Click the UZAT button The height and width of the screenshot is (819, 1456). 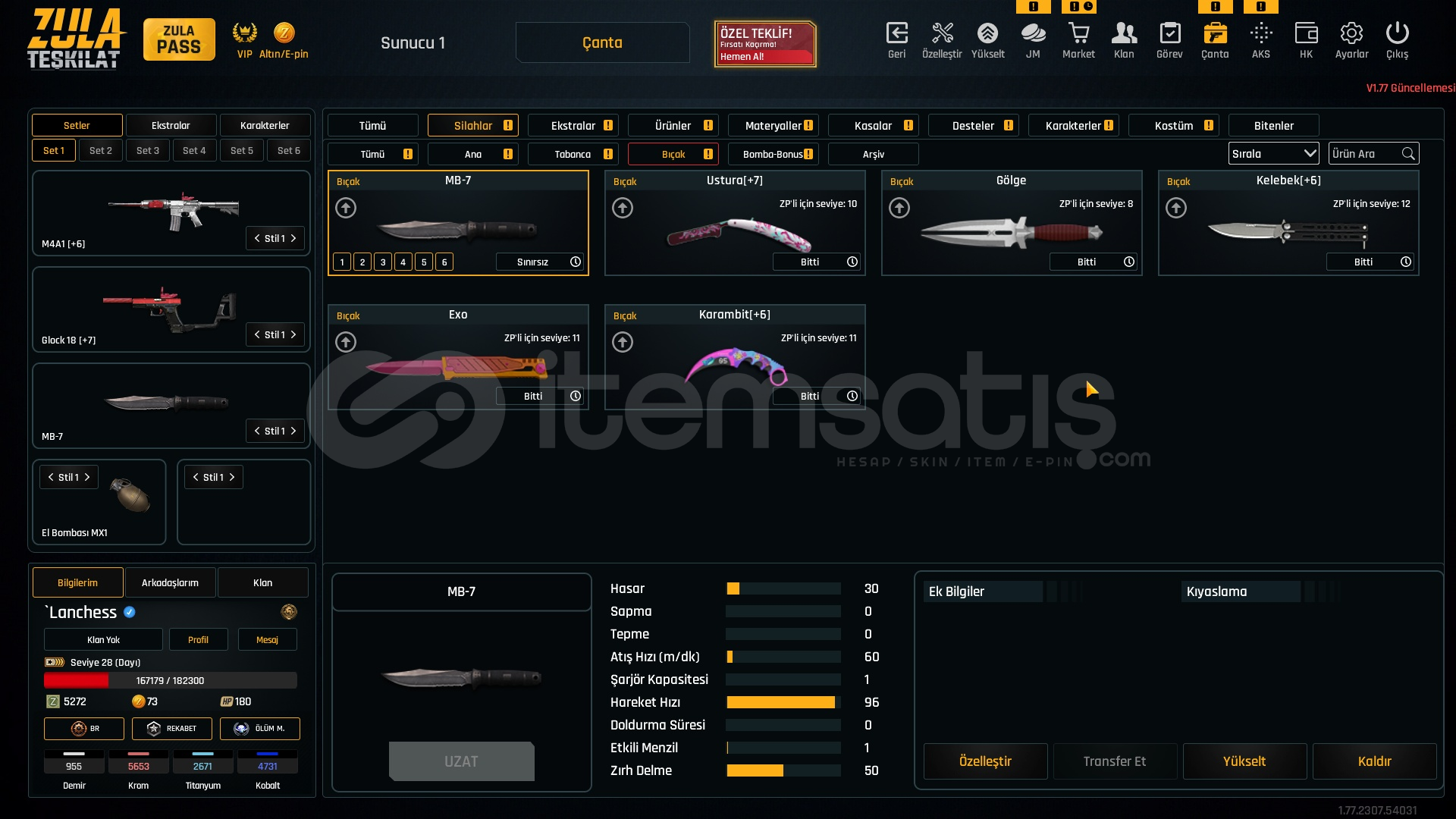(x=462, y=761)
